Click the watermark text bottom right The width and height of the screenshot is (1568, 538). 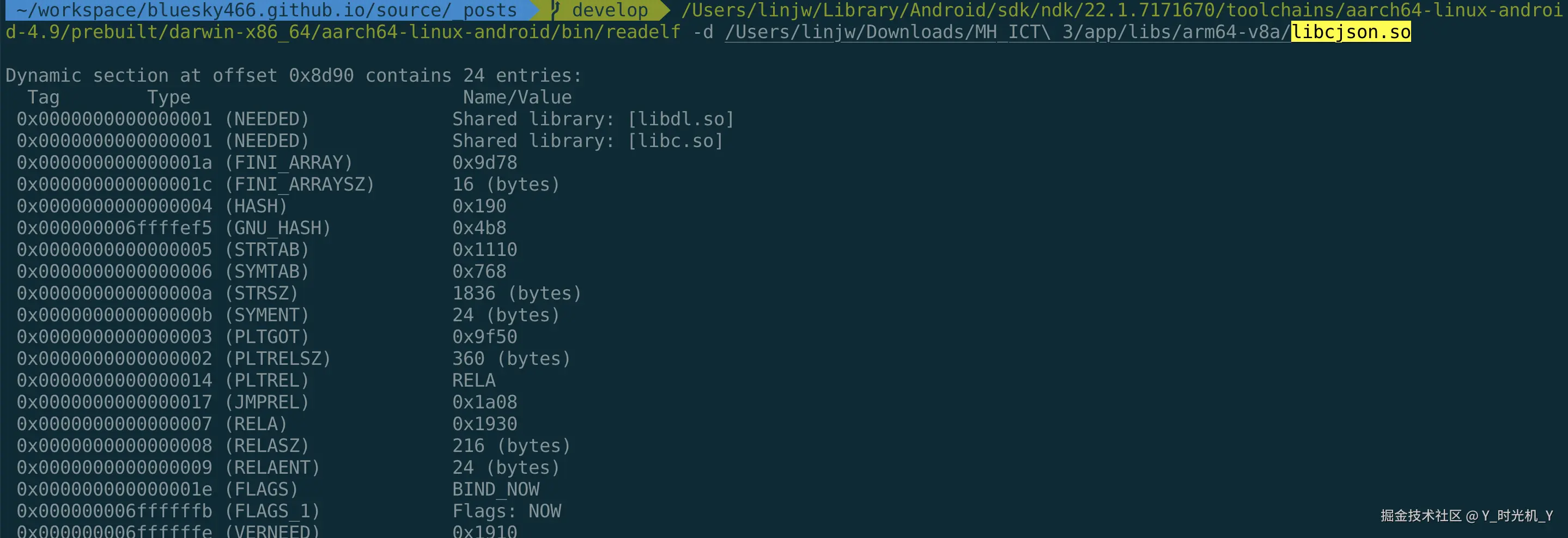tap(1466, 516)
